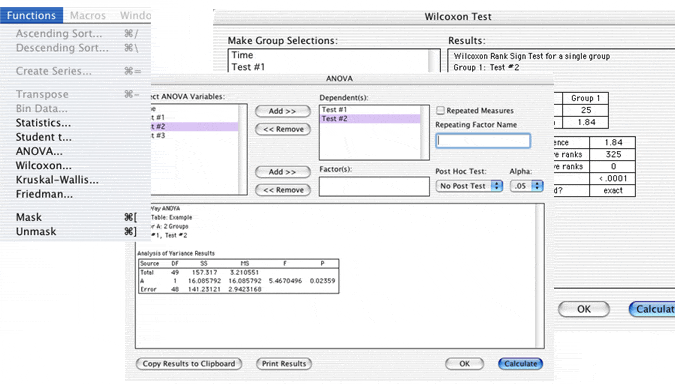Click the Print Results button
The image size is (675, 384).
(284, 364)
